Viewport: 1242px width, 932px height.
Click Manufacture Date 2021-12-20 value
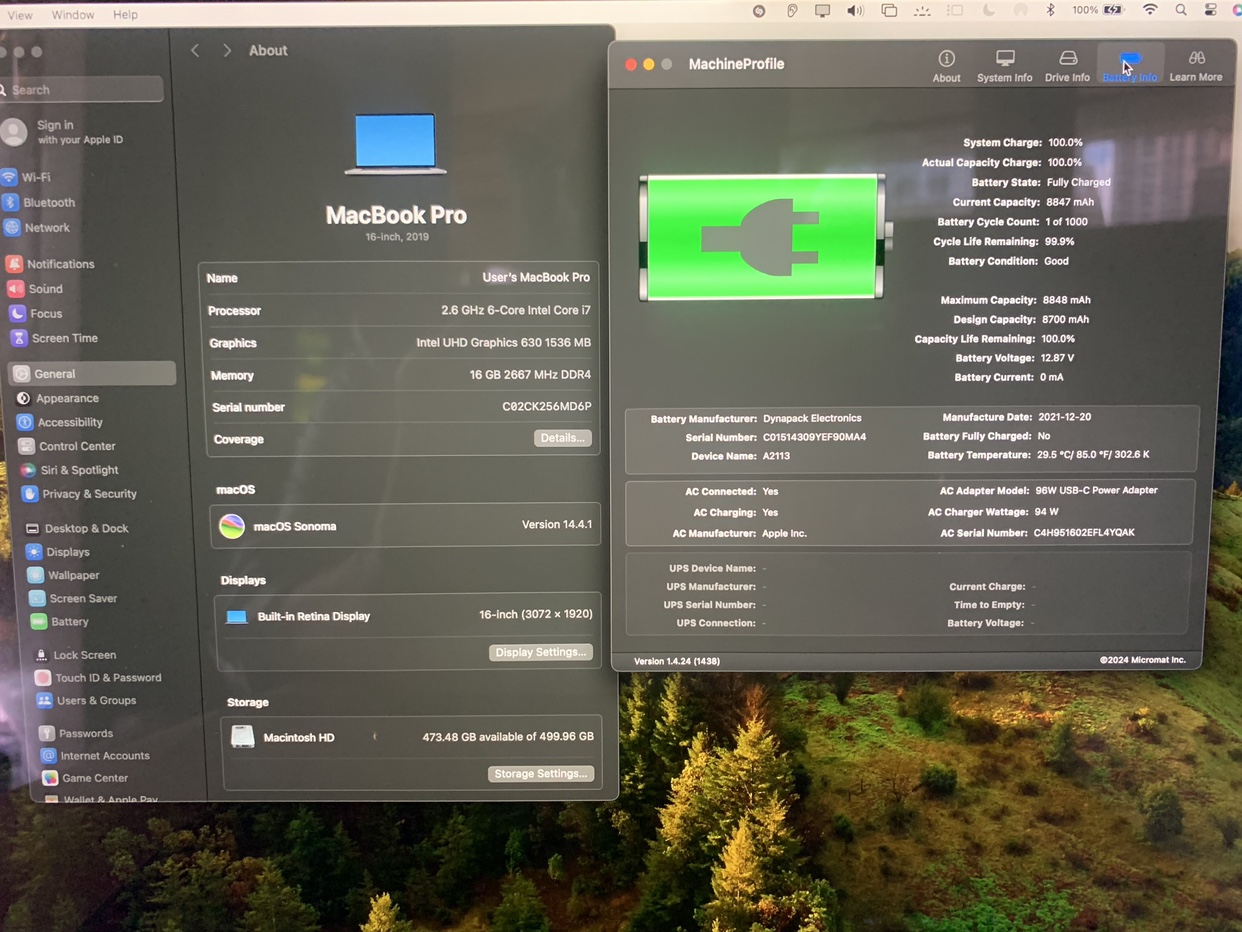coord(1064,417)
